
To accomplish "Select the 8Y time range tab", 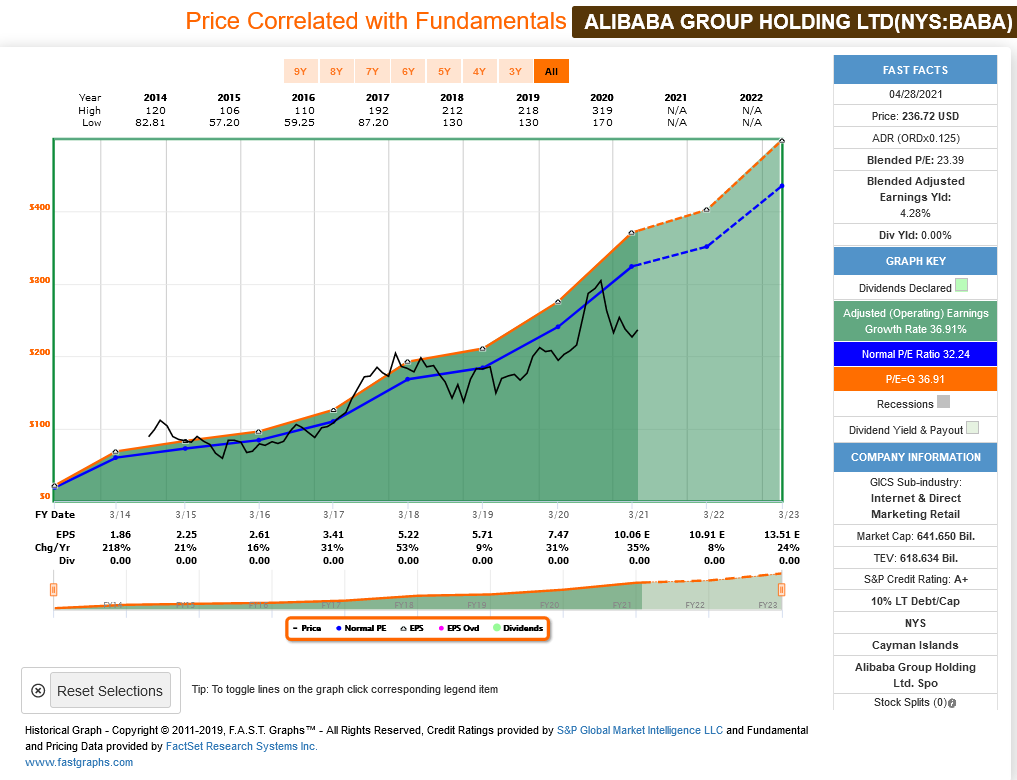I will 336,71.
